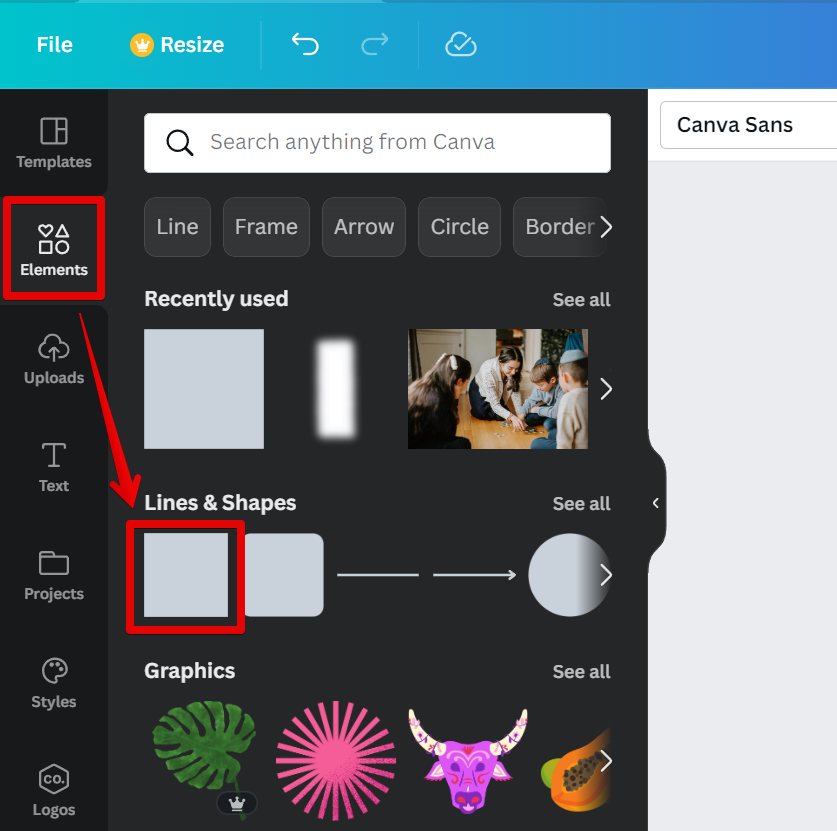837x831 pixels.
Task: Switch to the Elements tab
Action: pos(54,249)
